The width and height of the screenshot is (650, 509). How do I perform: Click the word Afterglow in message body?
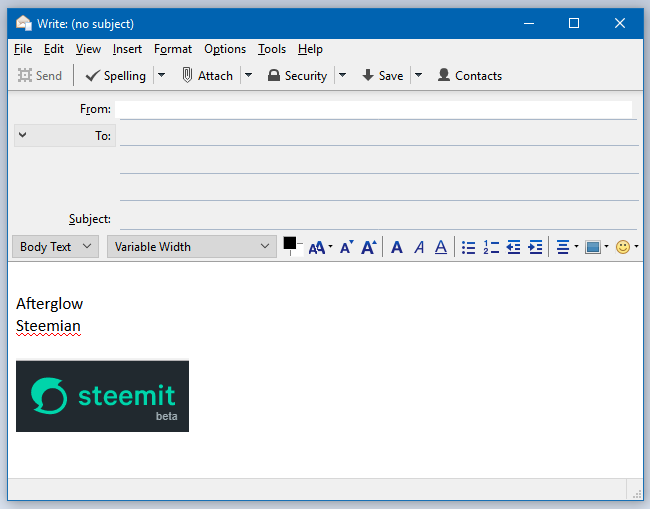click(x=49, y=304)
